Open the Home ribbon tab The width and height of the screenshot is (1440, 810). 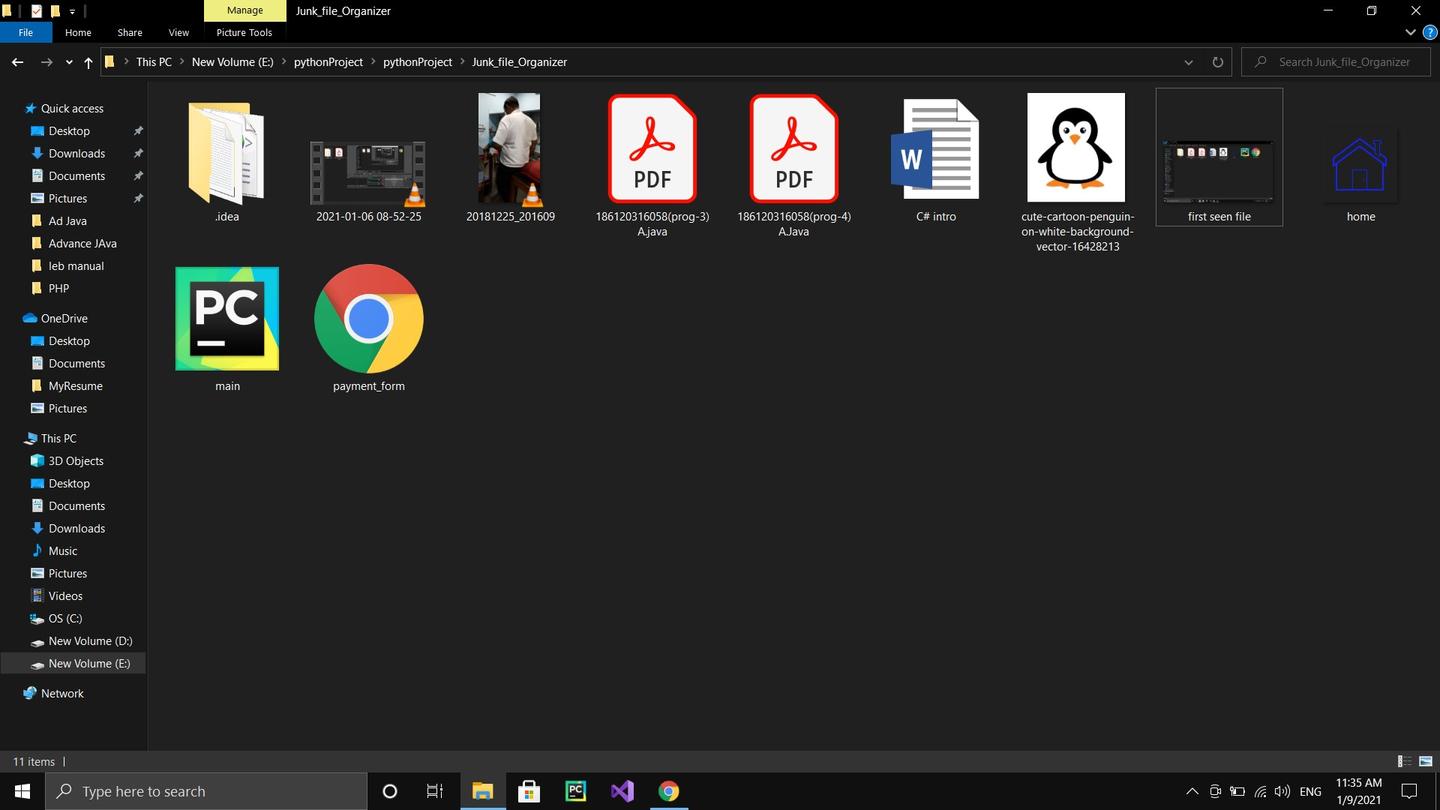(x=78, y=32)
